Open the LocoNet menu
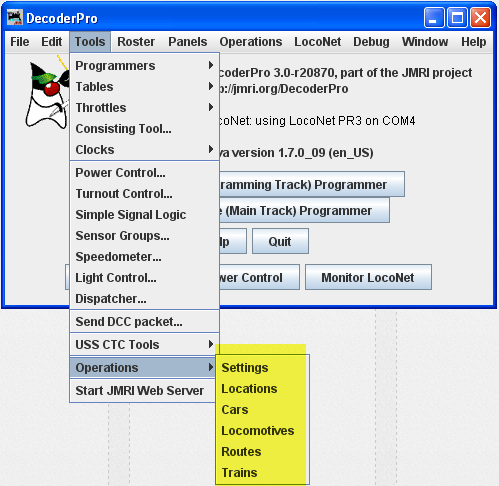This screenshot has width=499, height=486. pyautogui.click(x=317, y=42)
